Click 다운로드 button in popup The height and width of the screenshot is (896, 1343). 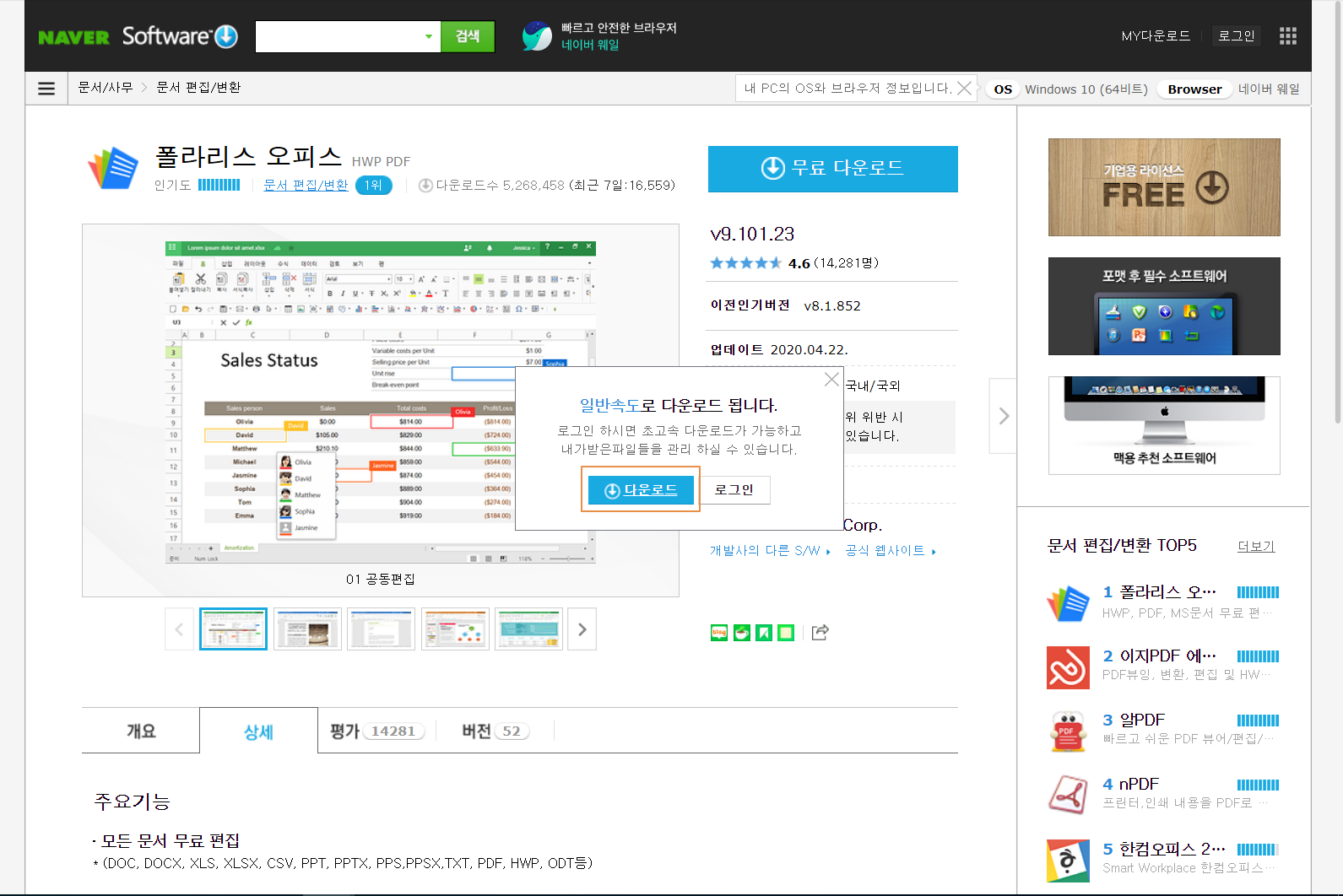(641, 490)
